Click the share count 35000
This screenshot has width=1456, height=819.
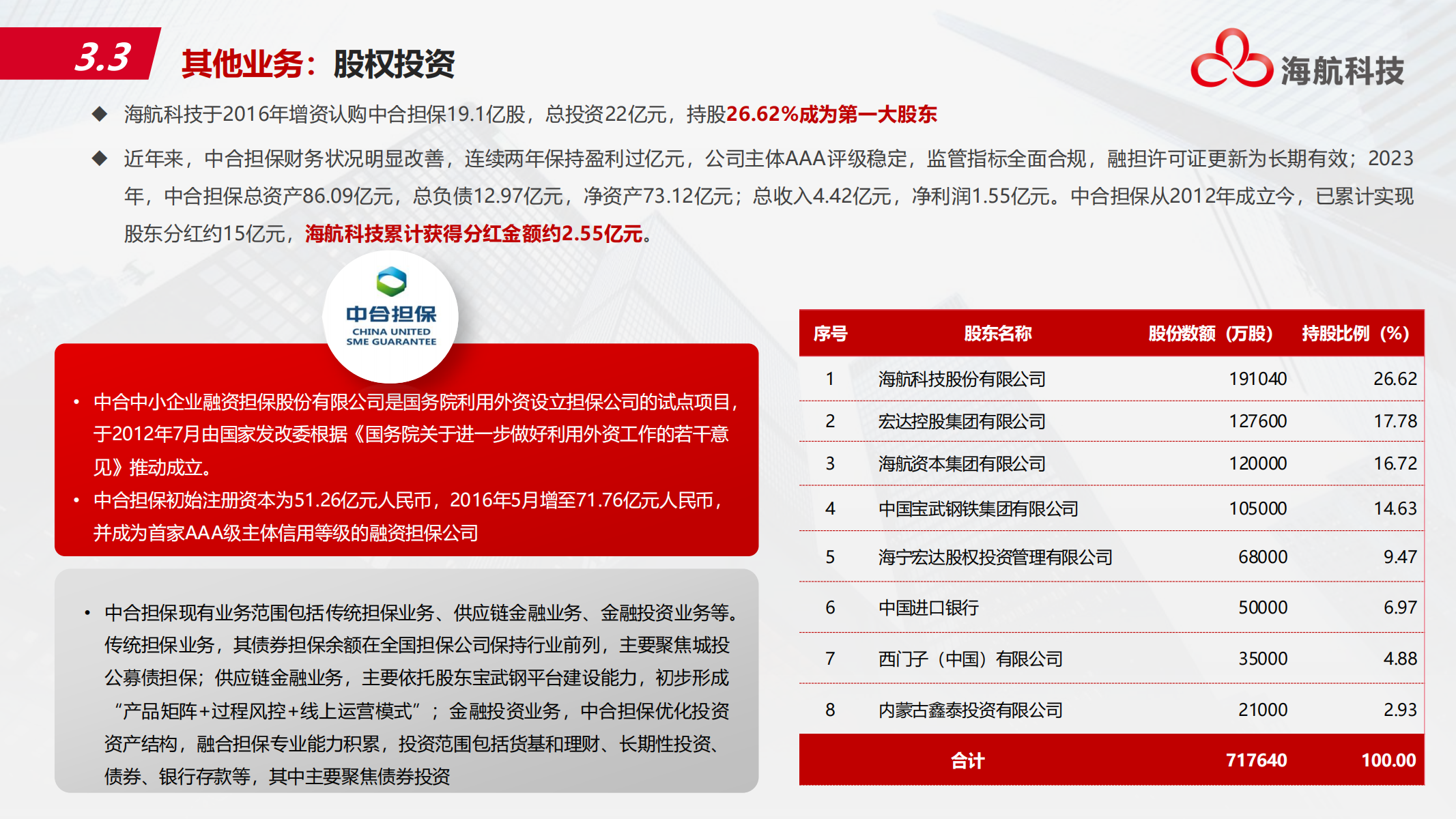pyautogui.click(x=1263, y=659)
